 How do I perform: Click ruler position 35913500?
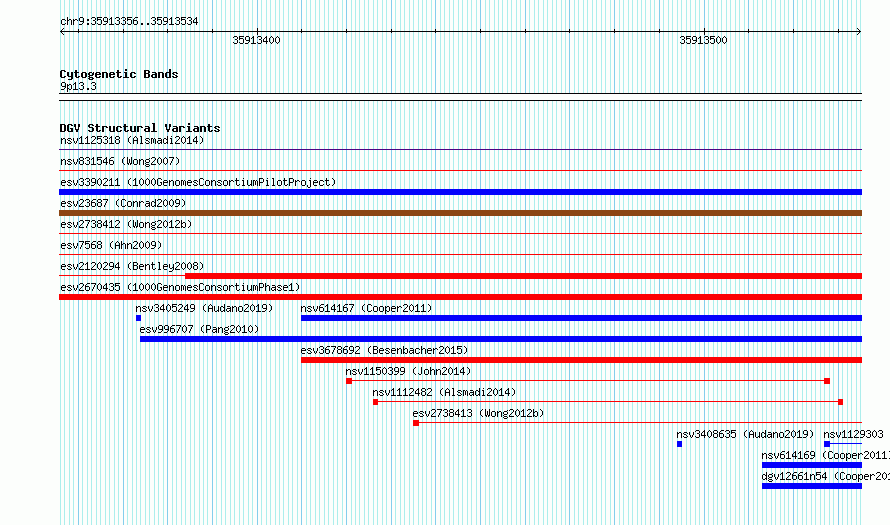coord(703,40)
